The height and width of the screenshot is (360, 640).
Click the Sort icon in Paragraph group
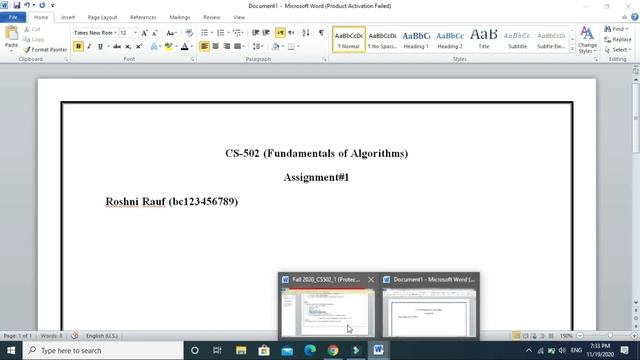pos(306,33)
